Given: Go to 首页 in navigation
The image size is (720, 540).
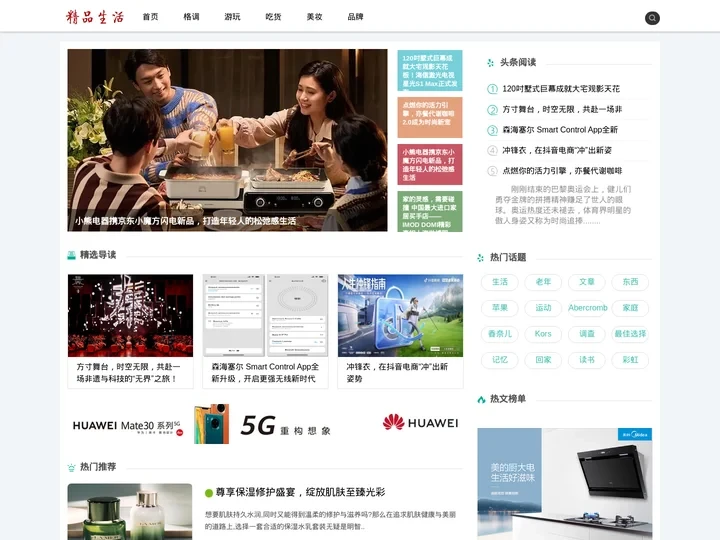Looking at the screenshot, I should (150, 17).
